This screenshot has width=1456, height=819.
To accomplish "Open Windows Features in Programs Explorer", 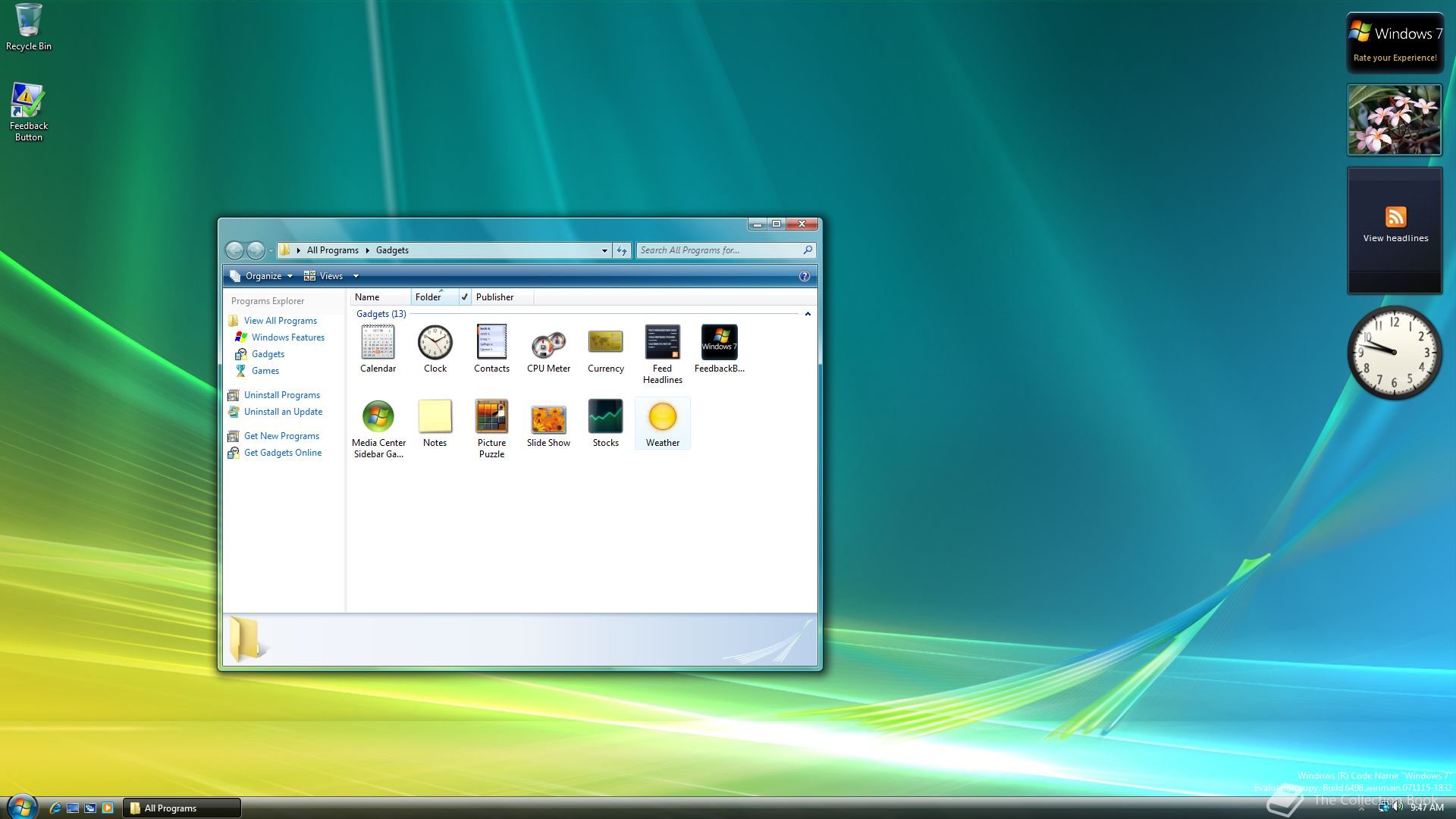I will click(x=288, y=337).
